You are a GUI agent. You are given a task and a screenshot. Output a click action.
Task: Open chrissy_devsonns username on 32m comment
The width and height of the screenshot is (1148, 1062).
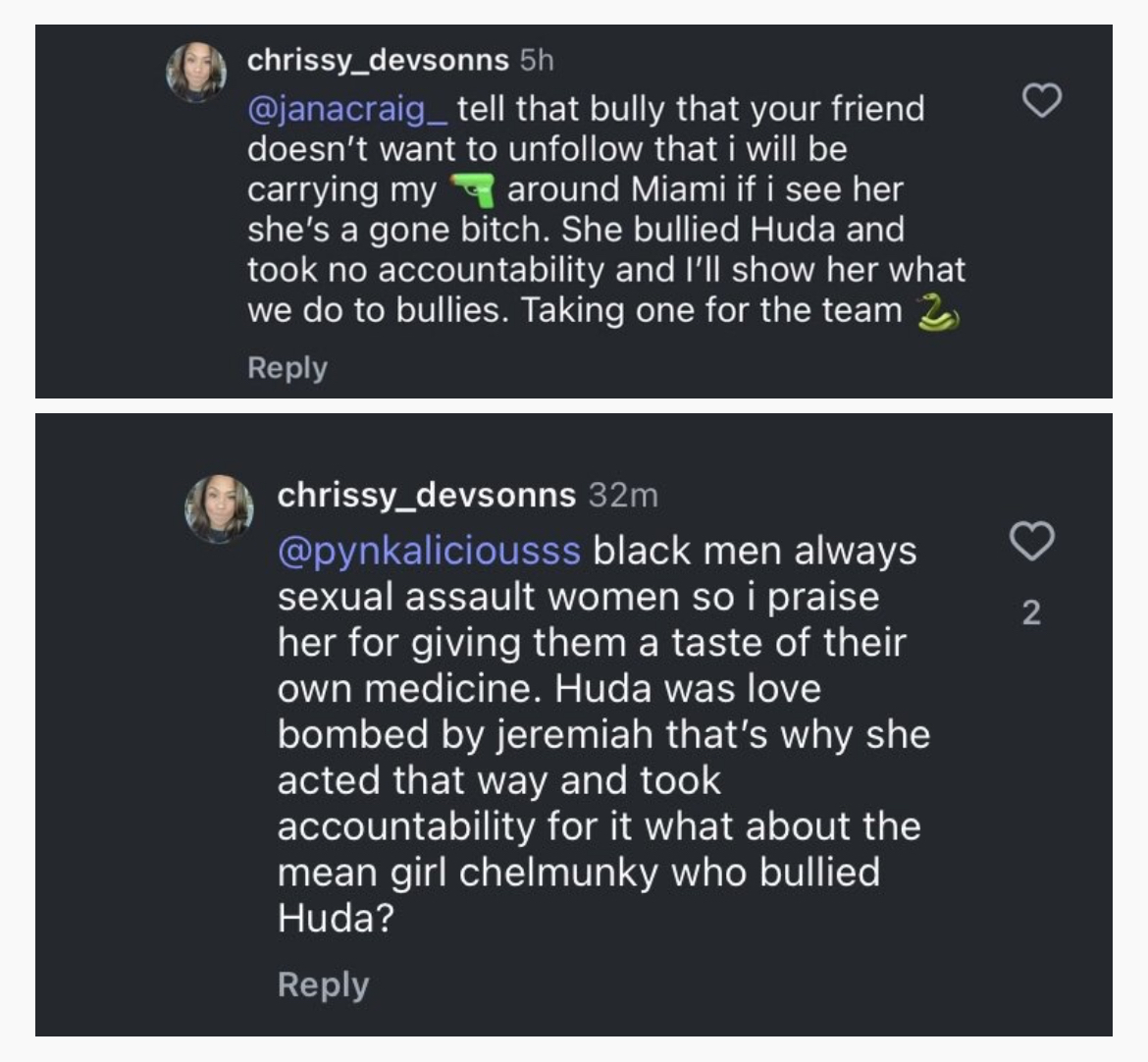427,496
